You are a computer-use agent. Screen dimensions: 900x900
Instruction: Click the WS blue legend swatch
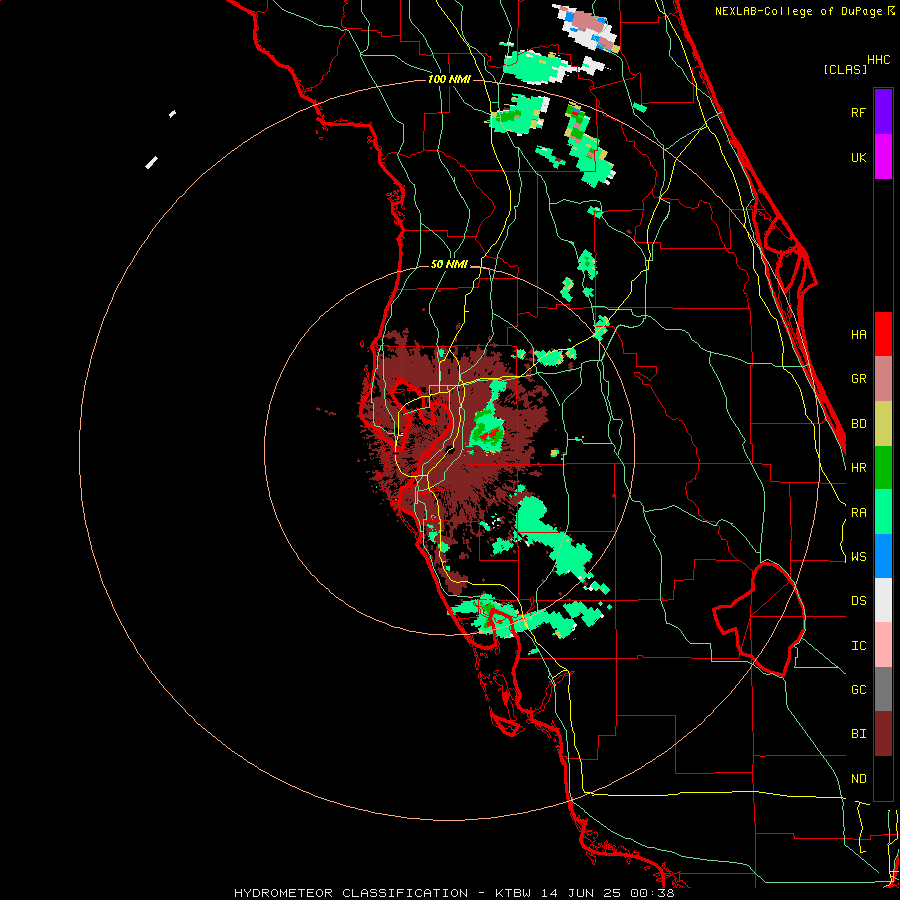883,556
